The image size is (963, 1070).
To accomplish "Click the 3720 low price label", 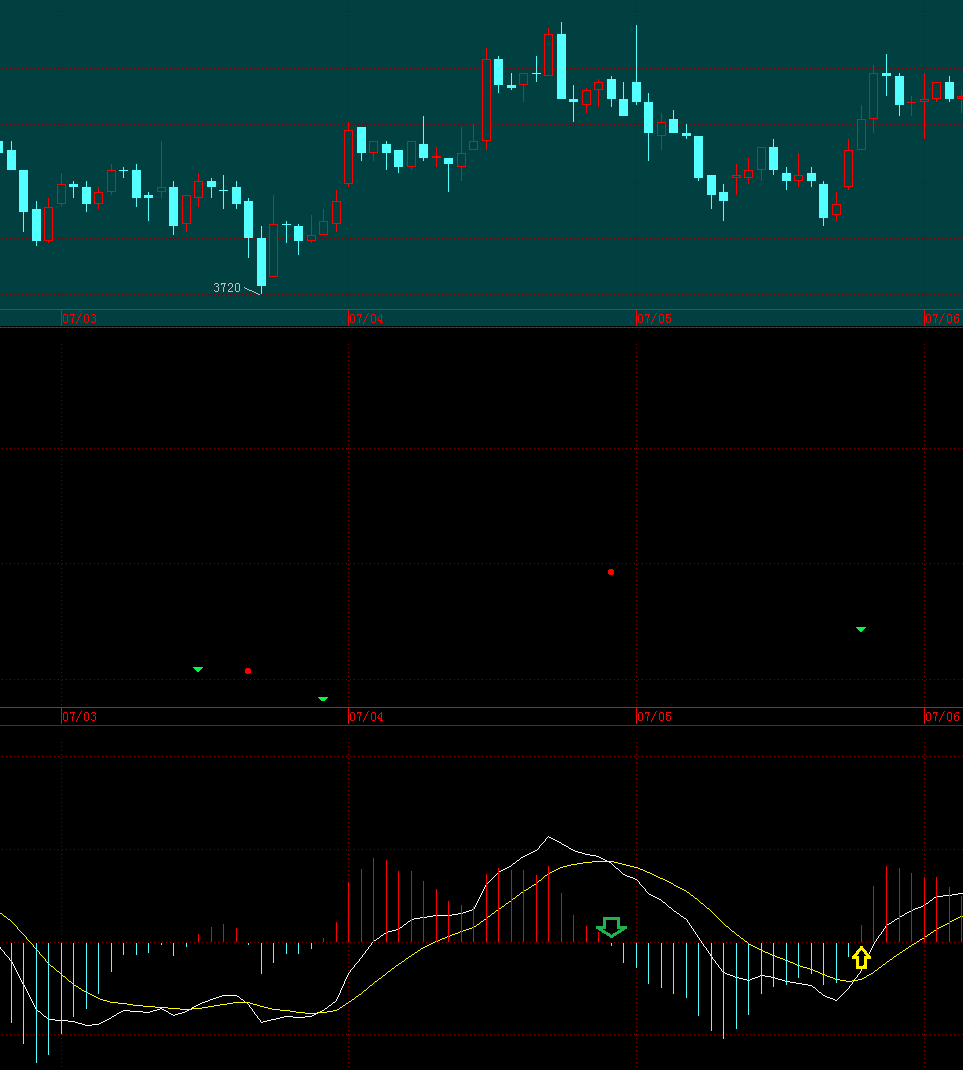I will [x=227, y=288].
